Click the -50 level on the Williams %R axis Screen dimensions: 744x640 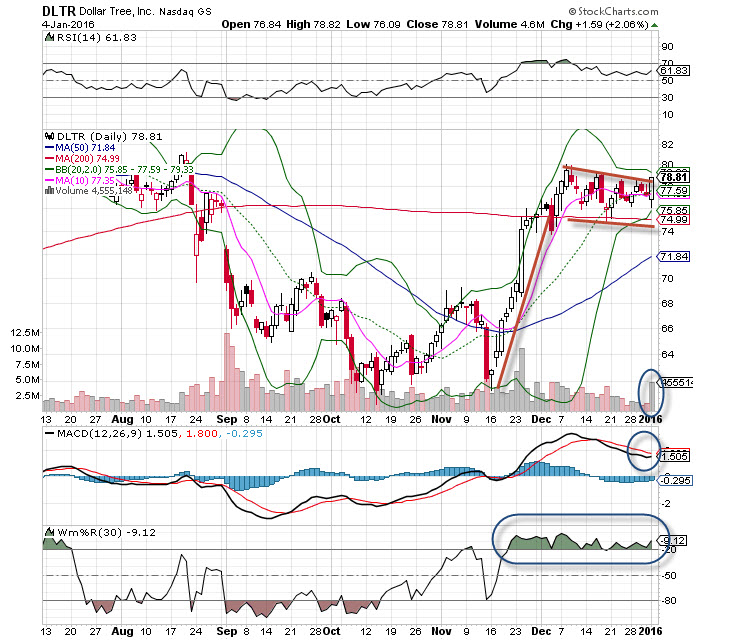point(669,575)
